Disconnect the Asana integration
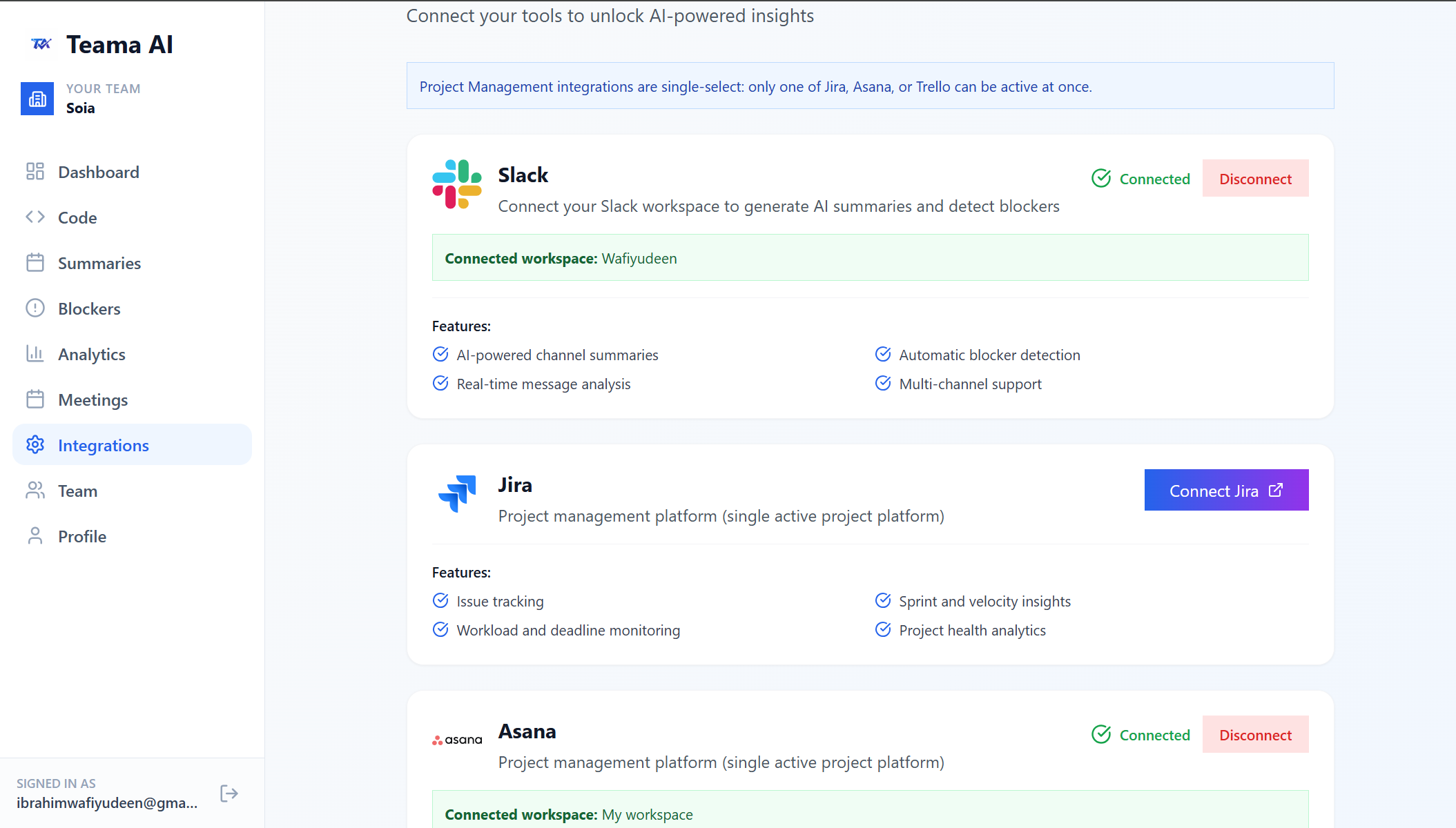 (x=1254, y=735)
